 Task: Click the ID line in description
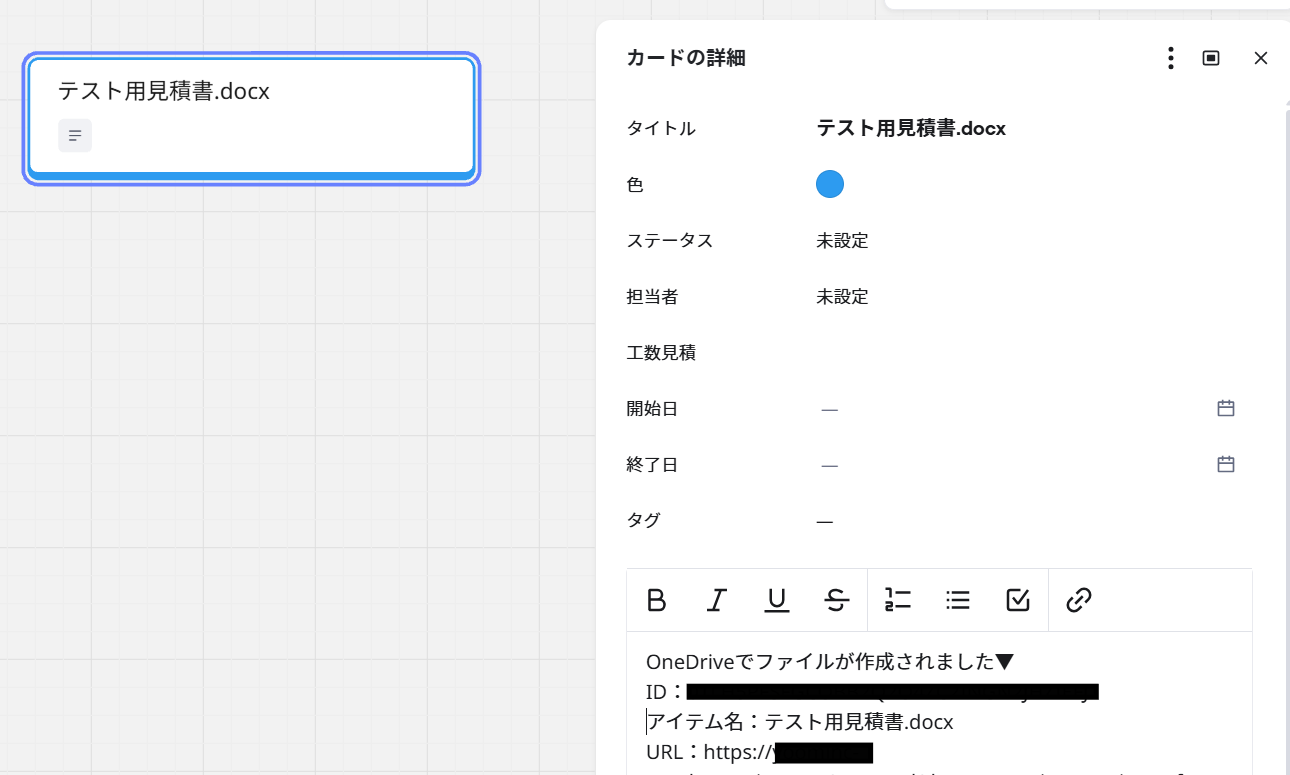(872, 691)
